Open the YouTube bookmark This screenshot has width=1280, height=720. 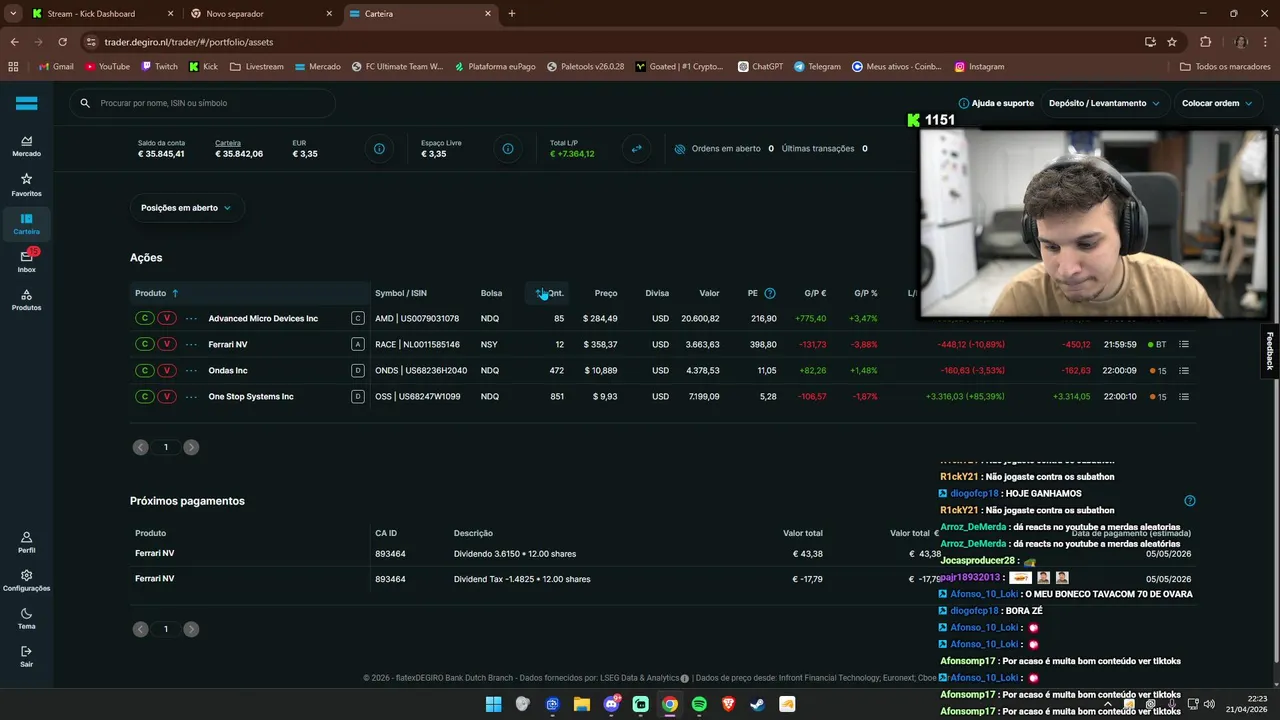tap(107, 67)
